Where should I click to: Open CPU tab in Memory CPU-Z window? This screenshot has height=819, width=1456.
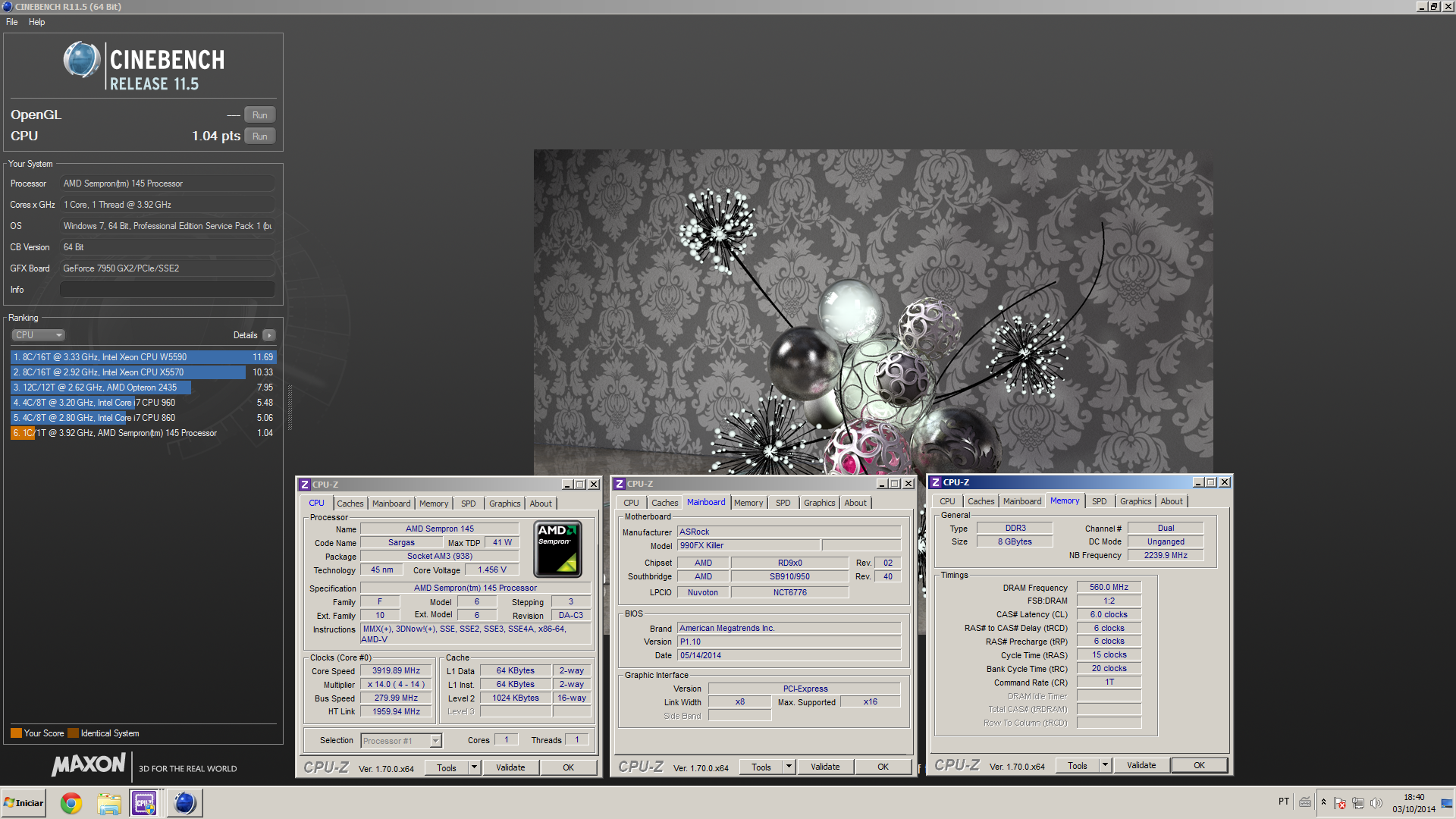pyautogui.click(x=947, y=501)
